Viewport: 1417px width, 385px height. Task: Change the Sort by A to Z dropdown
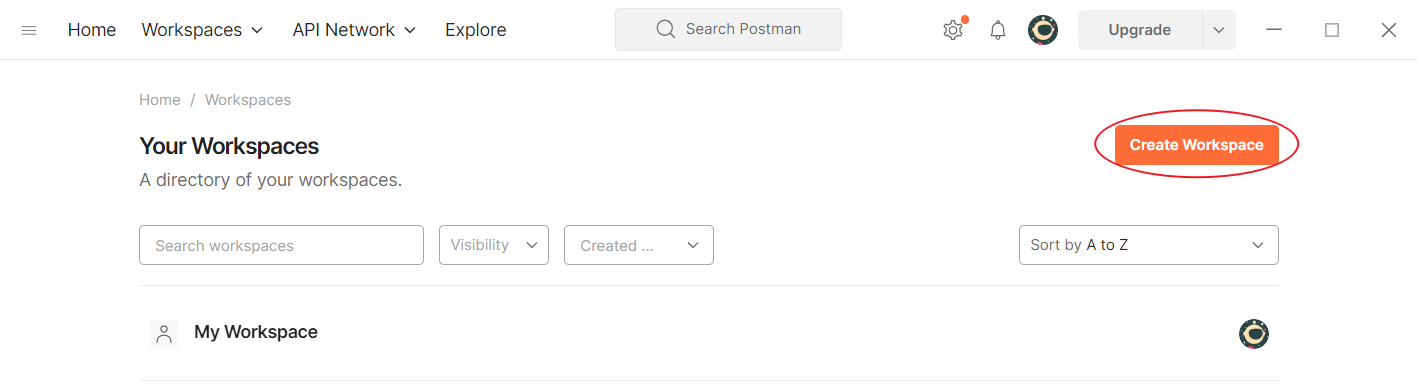1149,245
